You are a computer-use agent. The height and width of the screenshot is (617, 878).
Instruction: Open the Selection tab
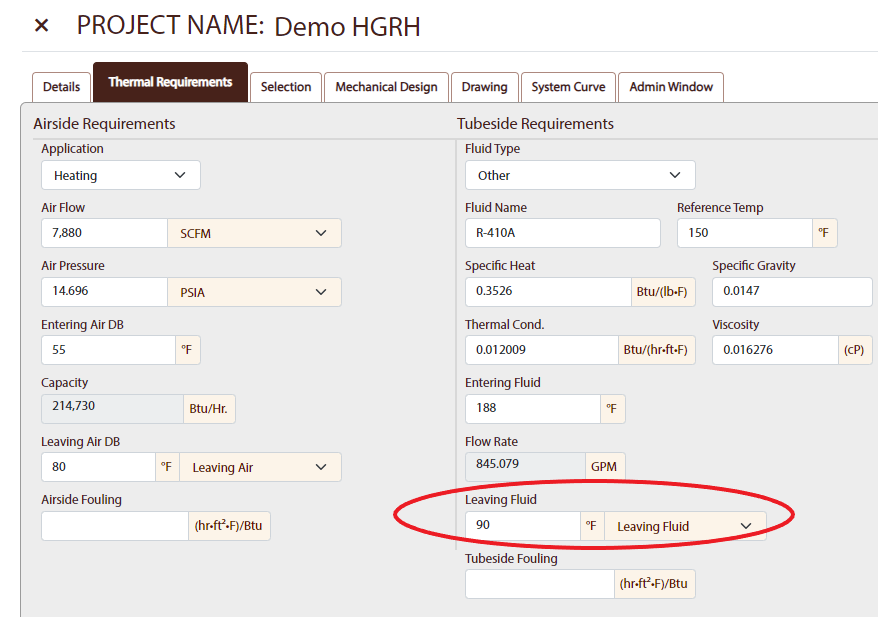pyautogui.click(x=286, y=87)
